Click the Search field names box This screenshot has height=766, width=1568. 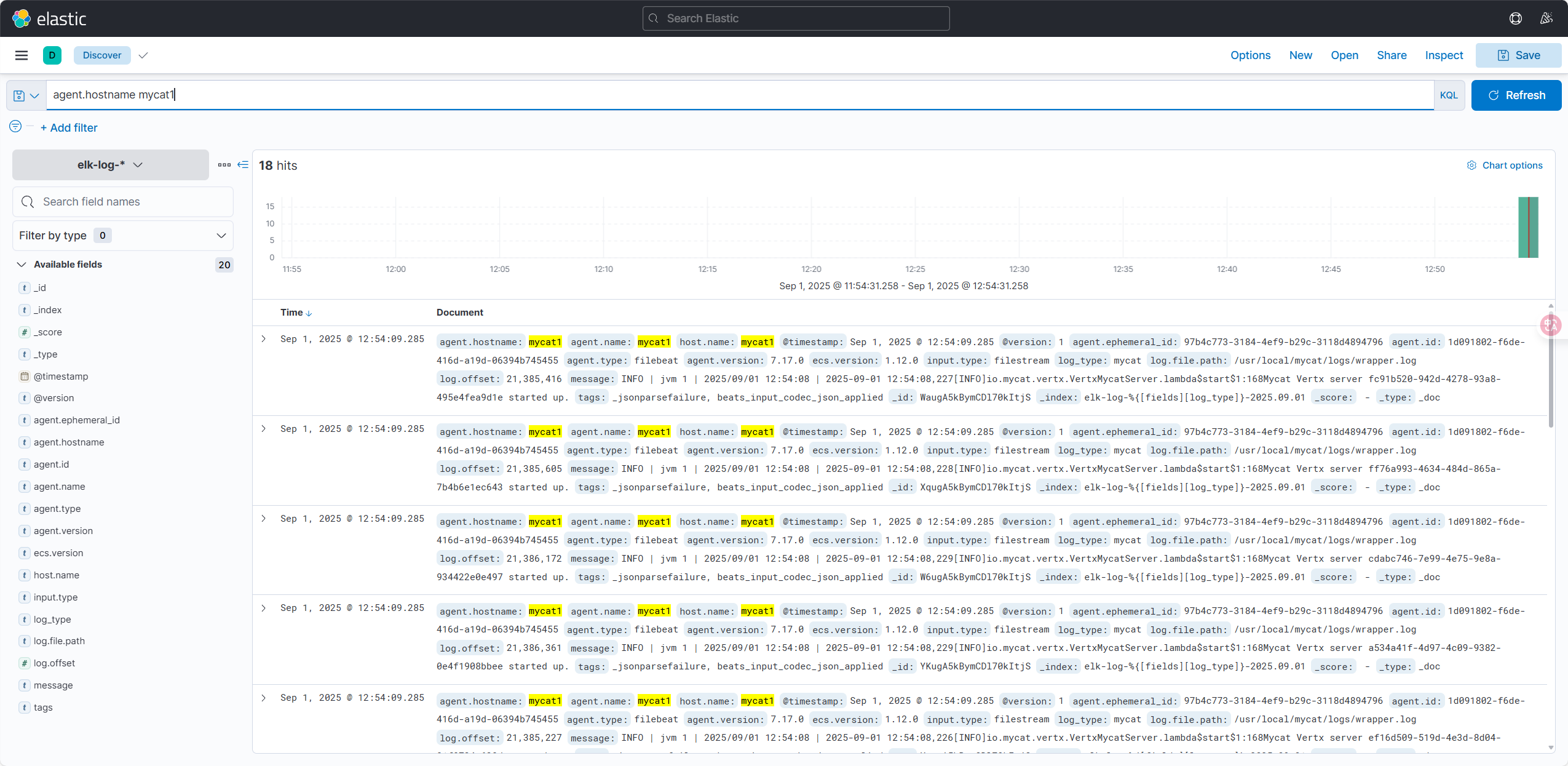click(x=123, y=202)
